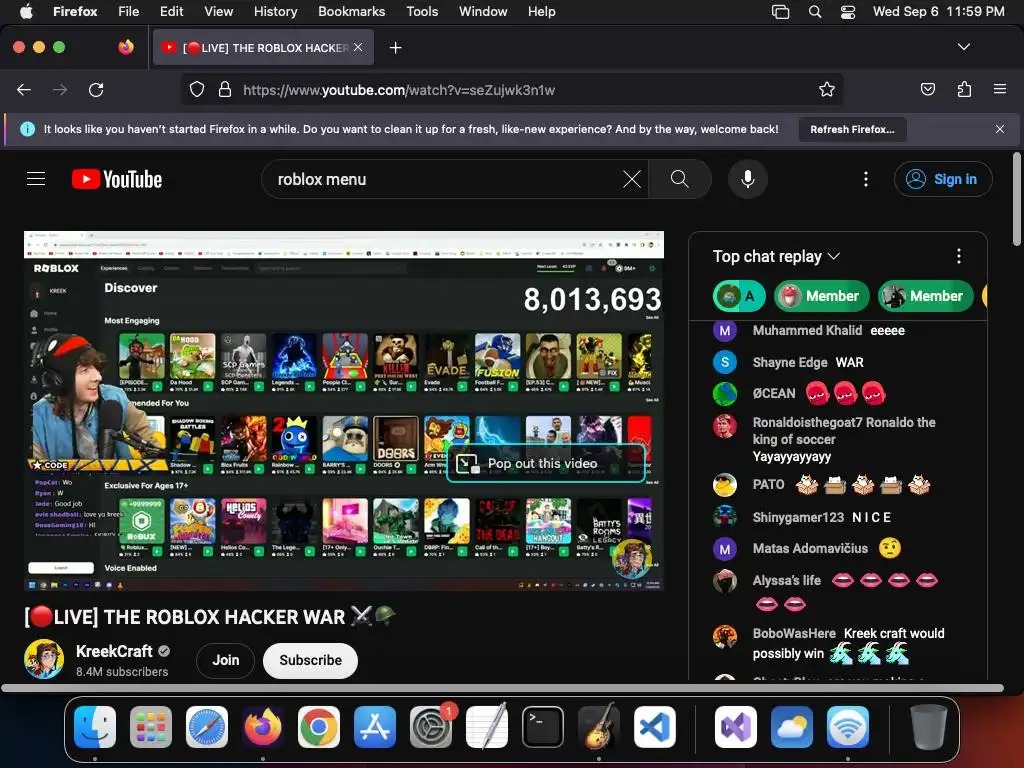Viewport: 1024px width, 768px height.
Task: Open System Settings from the Dock
Action: tap(430, 727)
